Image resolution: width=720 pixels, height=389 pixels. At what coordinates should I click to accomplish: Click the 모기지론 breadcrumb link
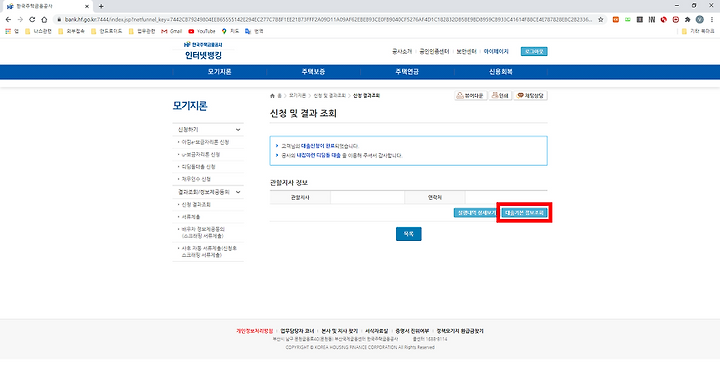click(298, 96)
